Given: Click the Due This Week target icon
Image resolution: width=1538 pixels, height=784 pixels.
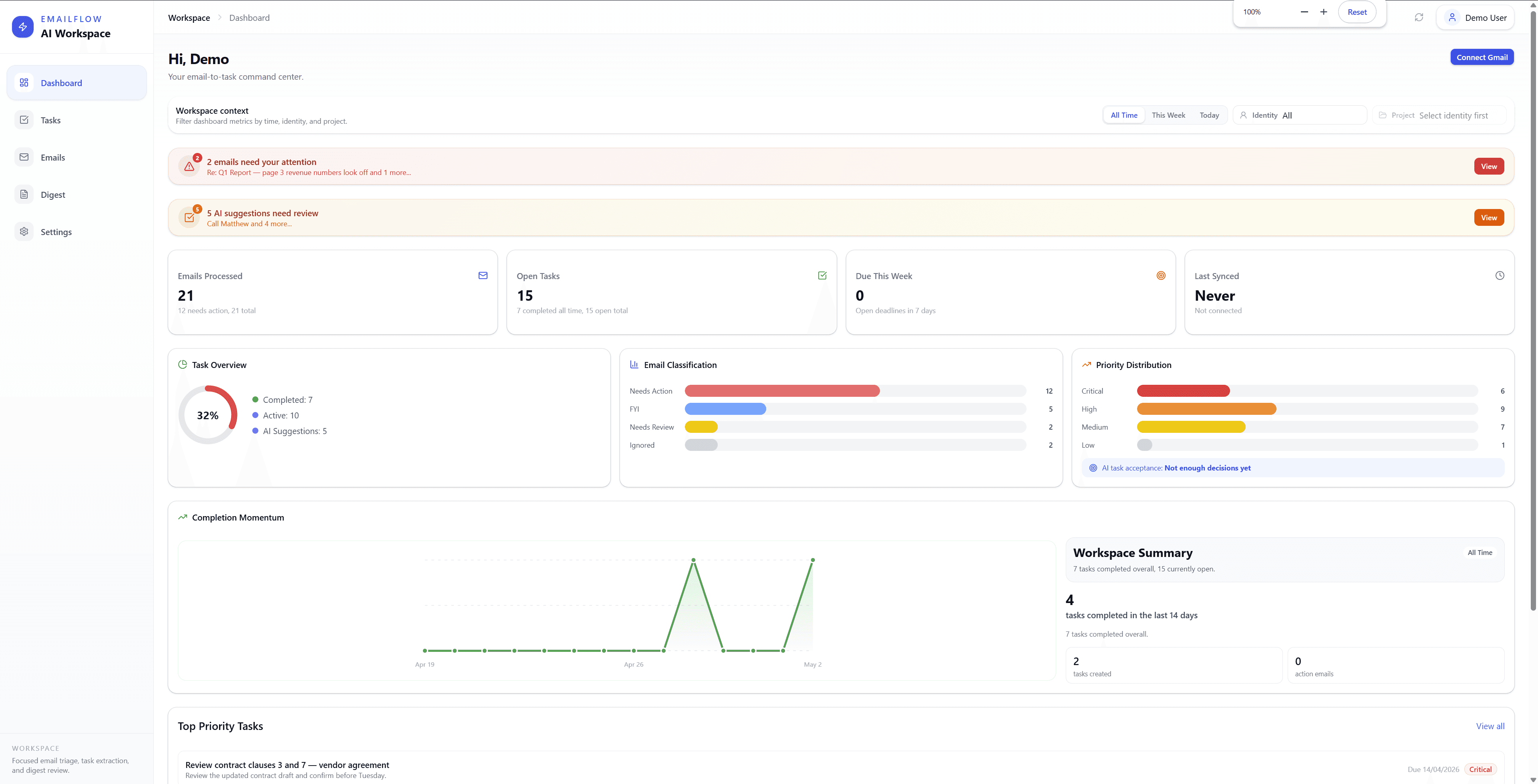Looking at the screenshot, I should click(x=1161, y=275).
